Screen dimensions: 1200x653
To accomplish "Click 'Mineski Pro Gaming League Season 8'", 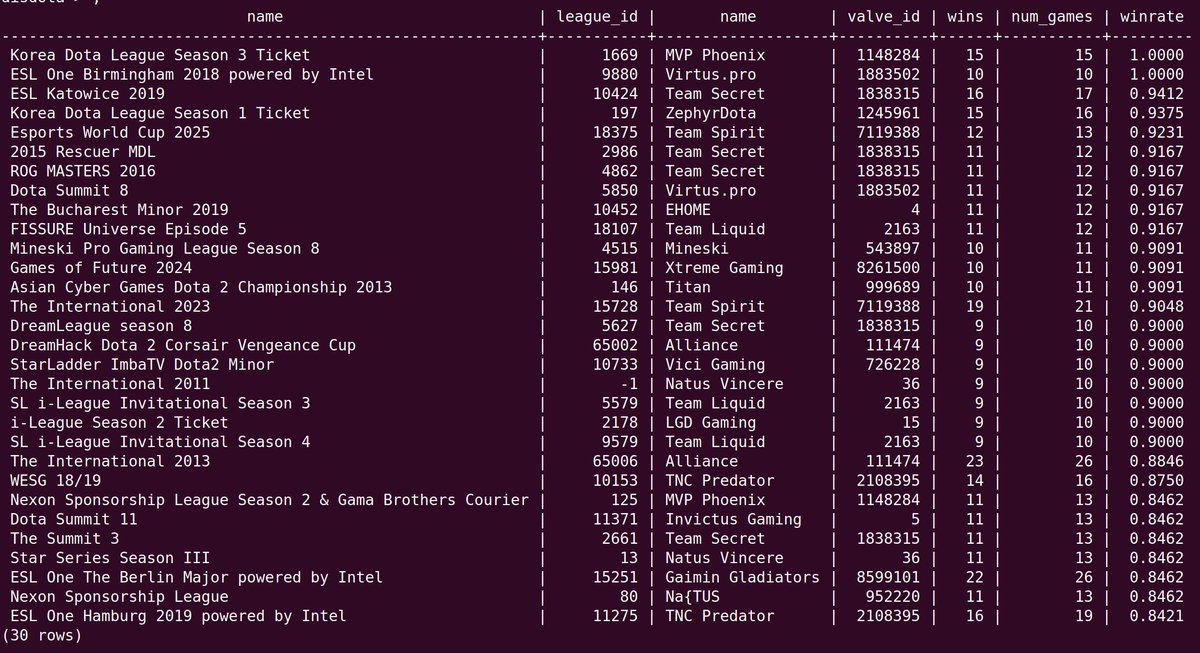I will [x=165, y=248].
